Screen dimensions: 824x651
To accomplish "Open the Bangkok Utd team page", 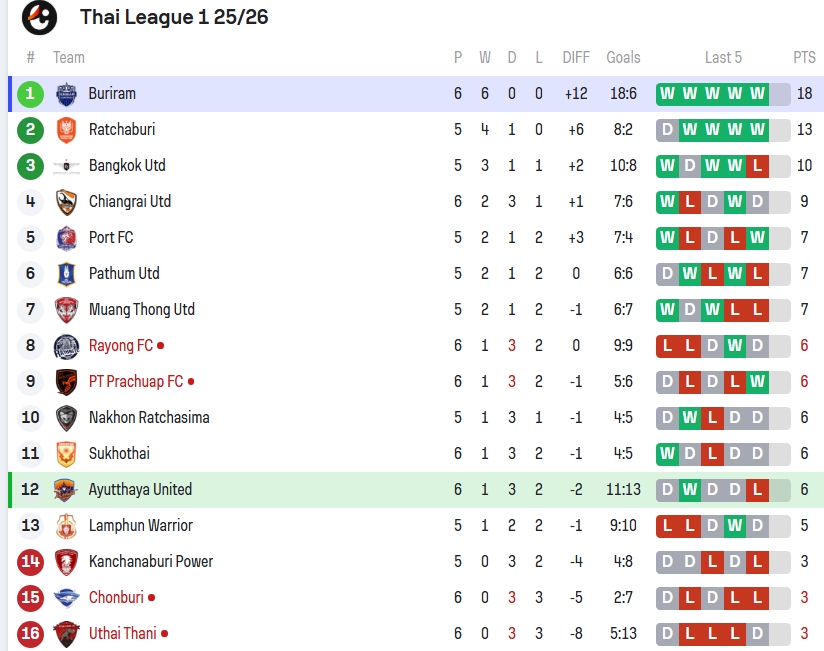I will click(x=127, y=166).
